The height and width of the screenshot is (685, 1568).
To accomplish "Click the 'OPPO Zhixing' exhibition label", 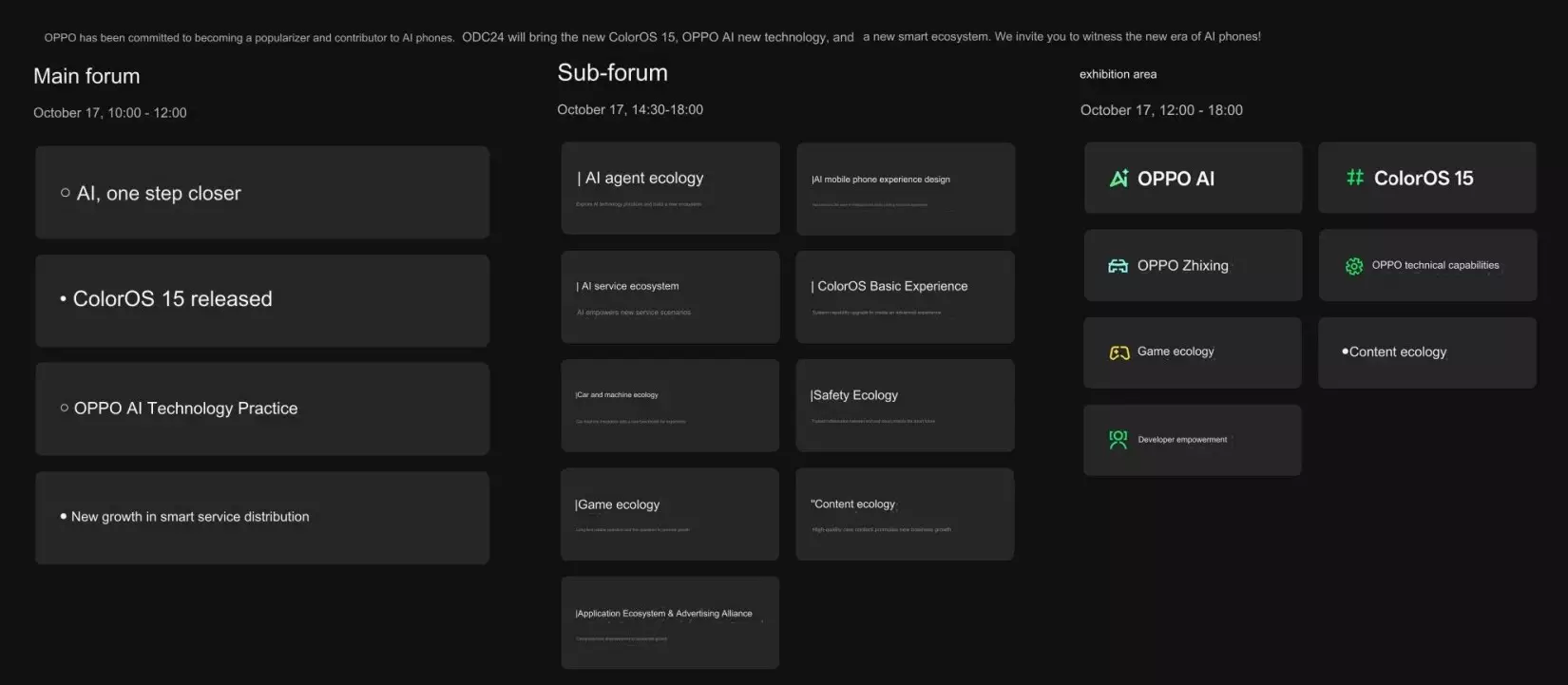I will [x=1182, y=266].
